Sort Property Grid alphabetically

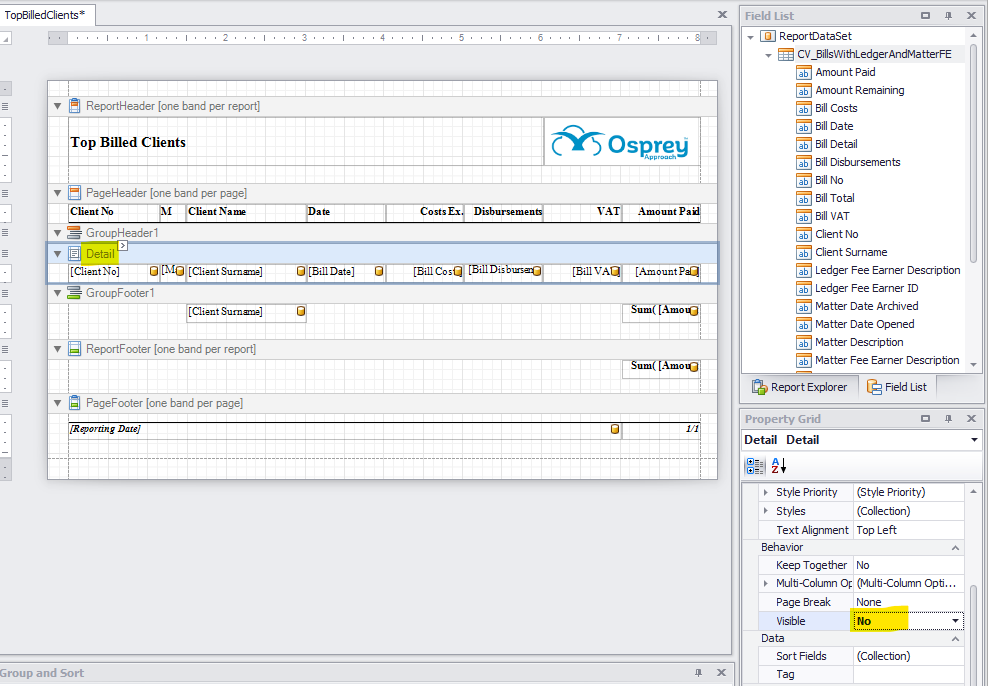[x=779, y=466]
